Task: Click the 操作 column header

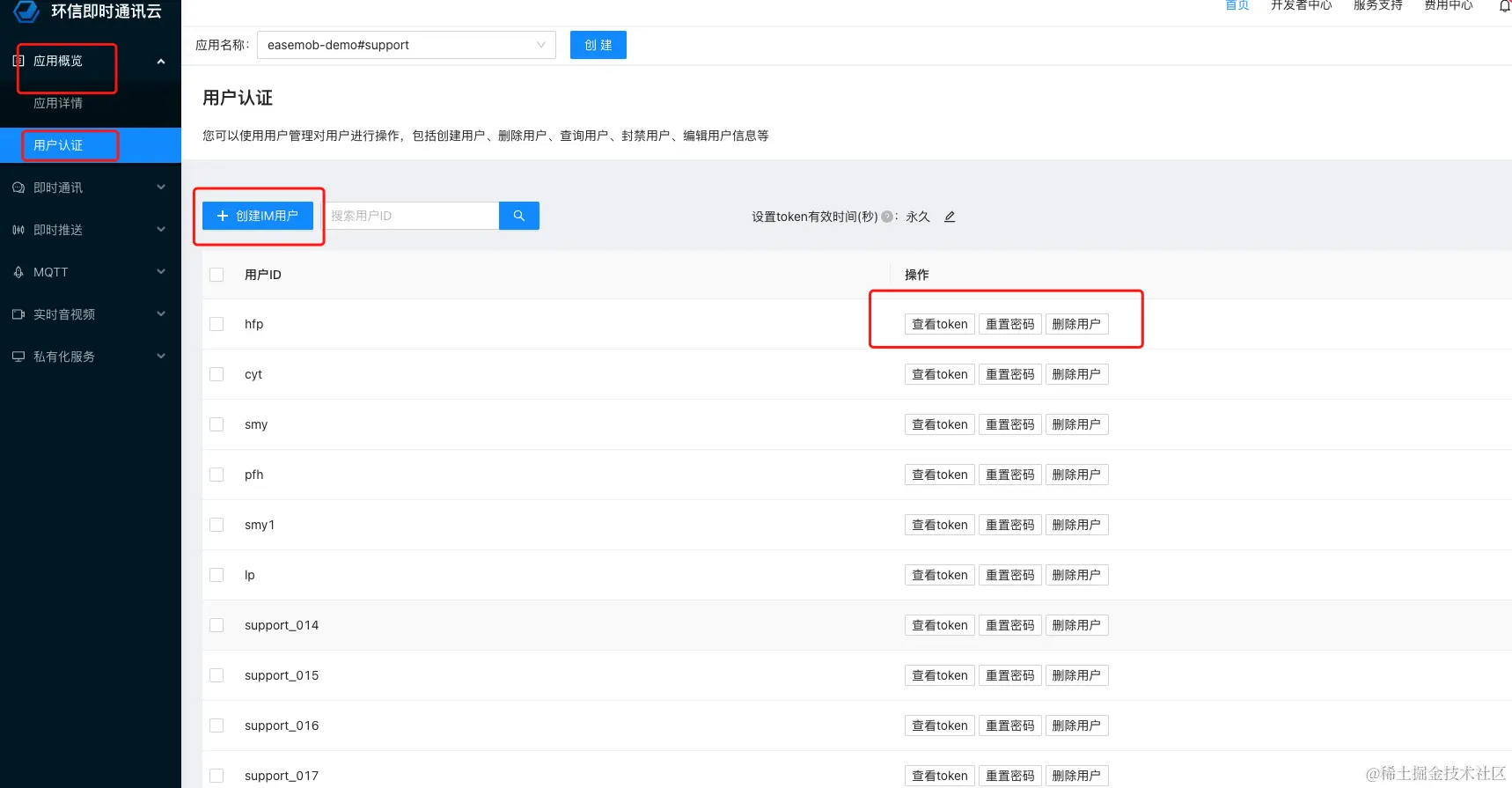Action: click(917, 275)
